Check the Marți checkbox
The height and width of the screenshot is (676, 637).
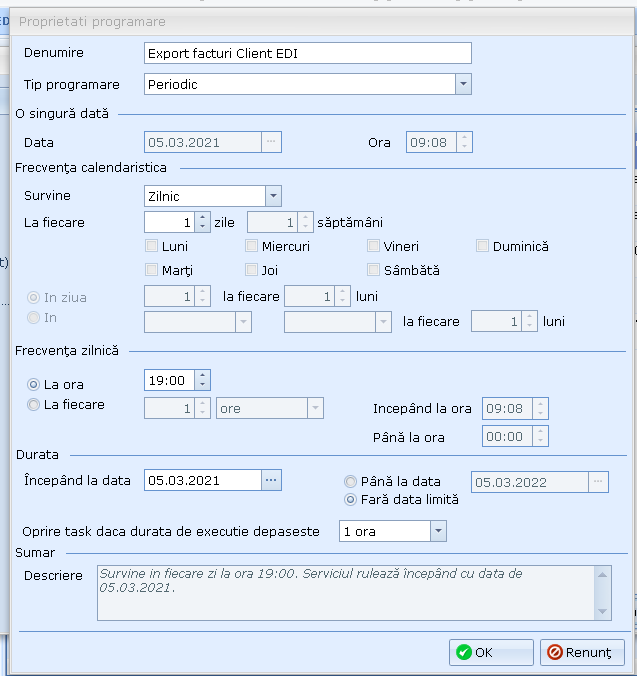click(152, 270)
